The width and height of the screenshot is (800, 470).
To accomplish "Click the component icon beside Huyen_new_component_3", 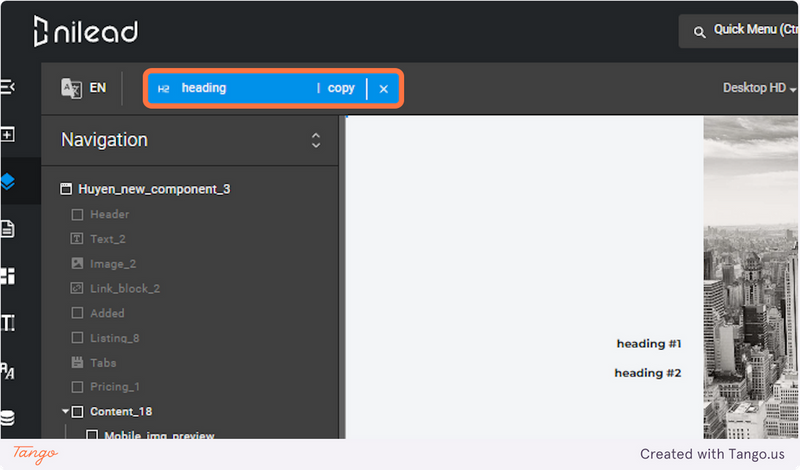I will point(66,189).
